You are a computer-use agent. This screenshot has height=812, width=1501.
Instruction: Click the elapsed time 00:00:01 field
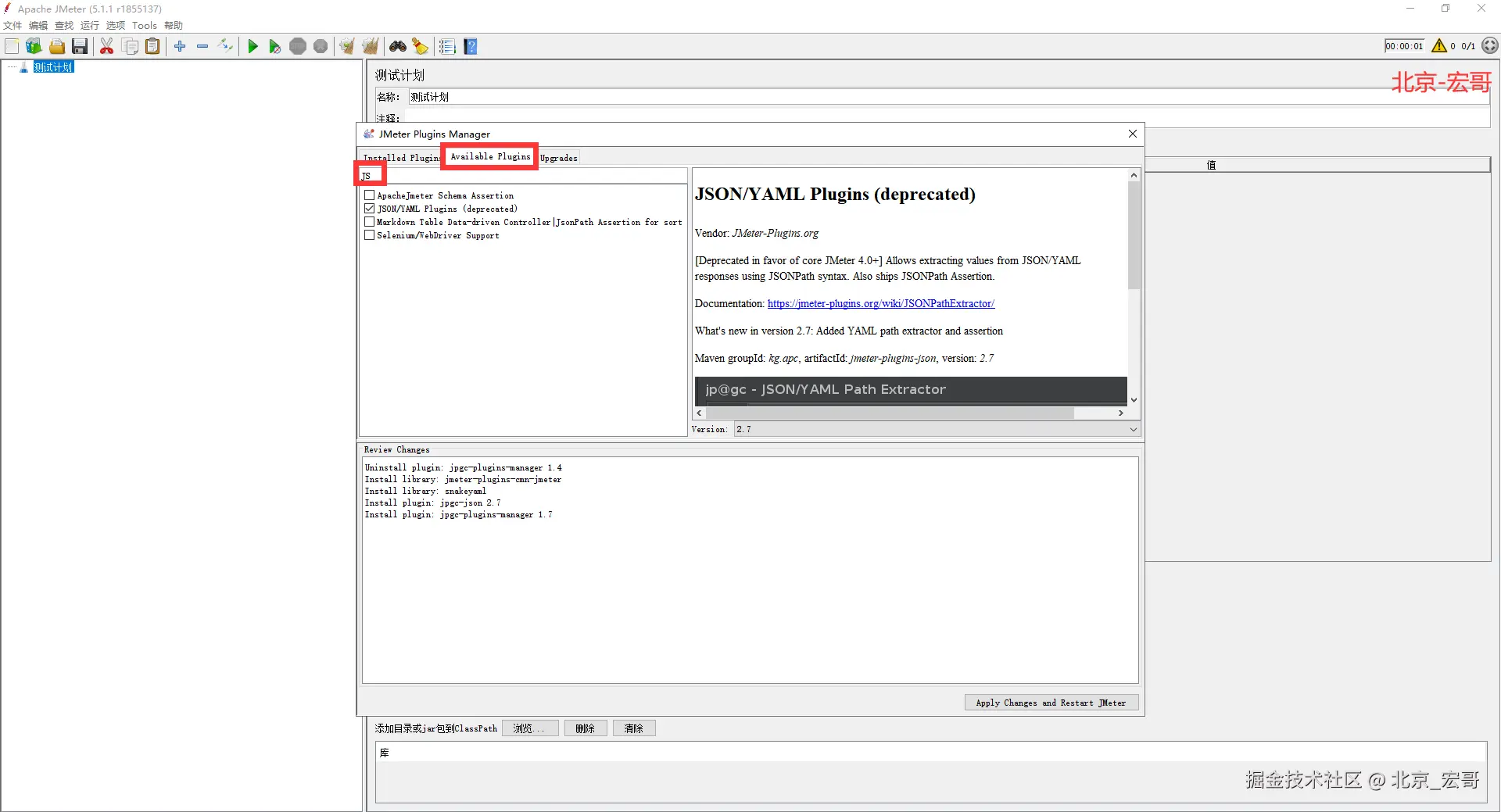1404,46
